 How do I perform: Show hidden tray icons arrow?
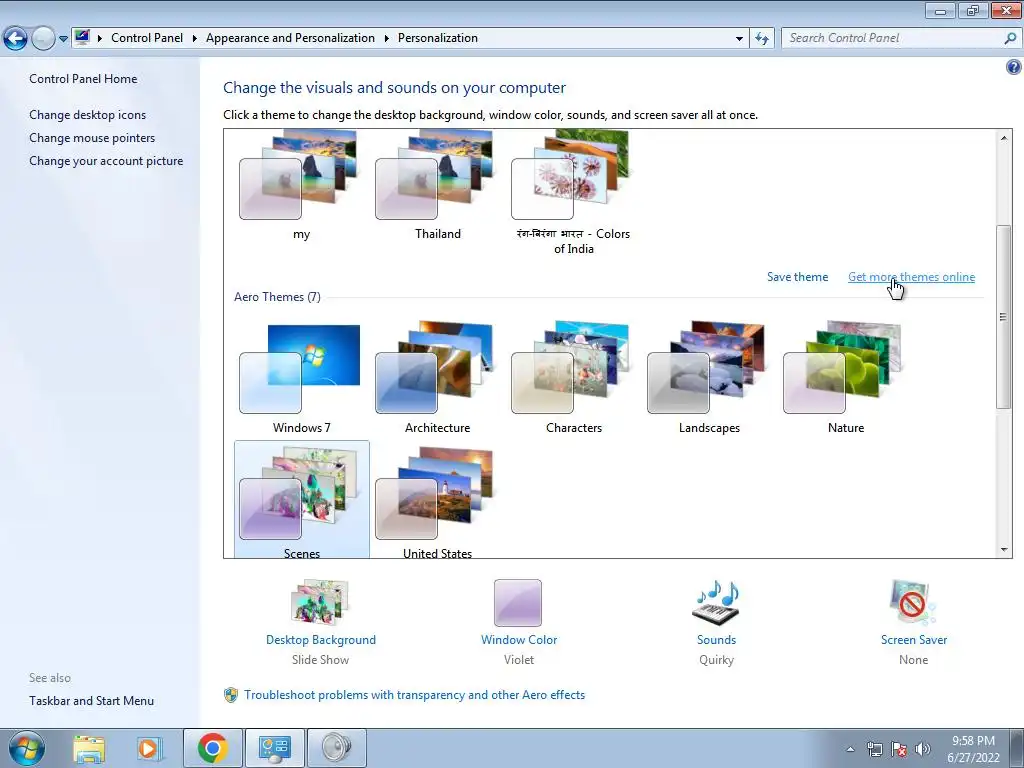pos(850,750)
